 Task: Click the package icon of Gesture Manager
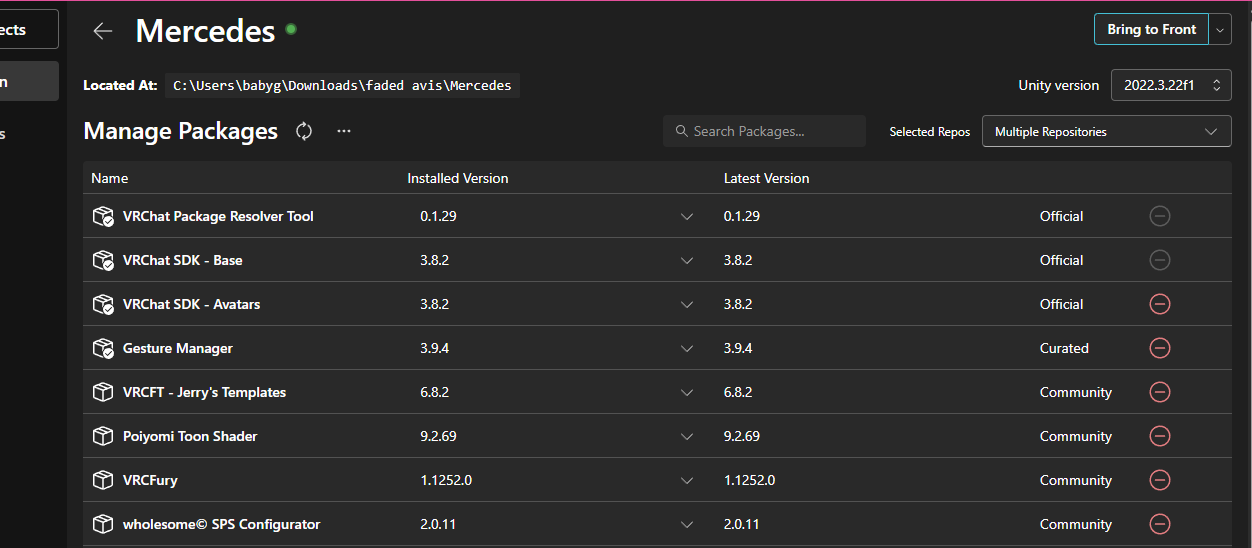tap(103, 348)
